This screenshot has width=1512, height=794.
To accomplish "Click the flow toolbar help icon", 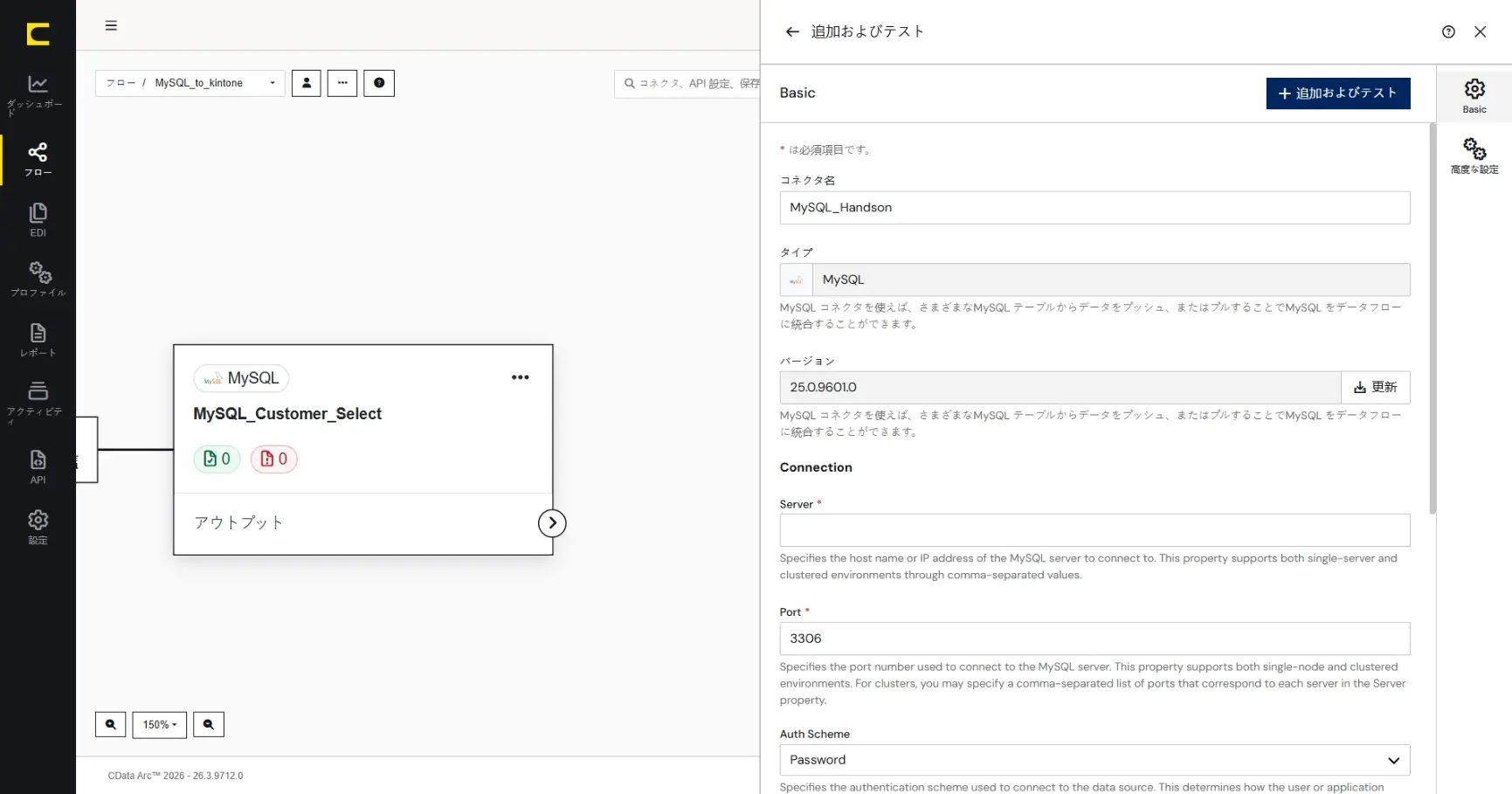I will (379, 83).
